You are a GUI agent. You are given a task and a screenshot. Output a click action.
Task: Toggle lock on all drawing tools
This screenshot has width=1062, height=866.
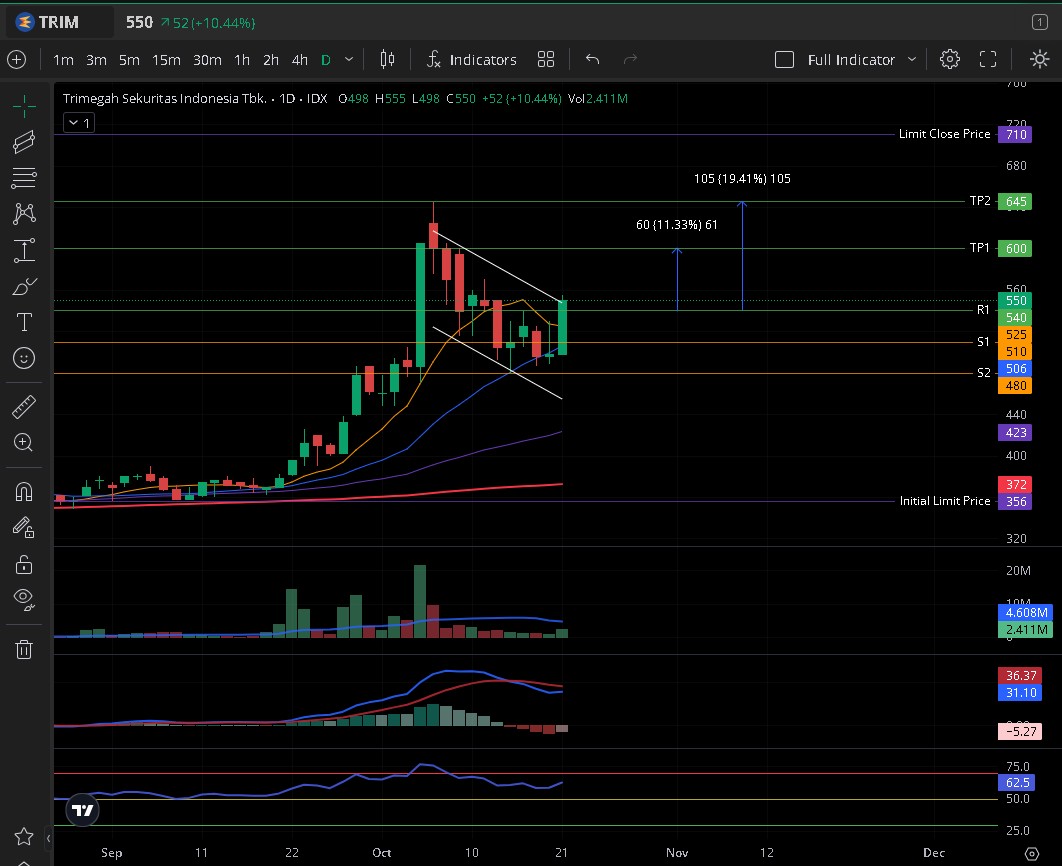point(25,564)
